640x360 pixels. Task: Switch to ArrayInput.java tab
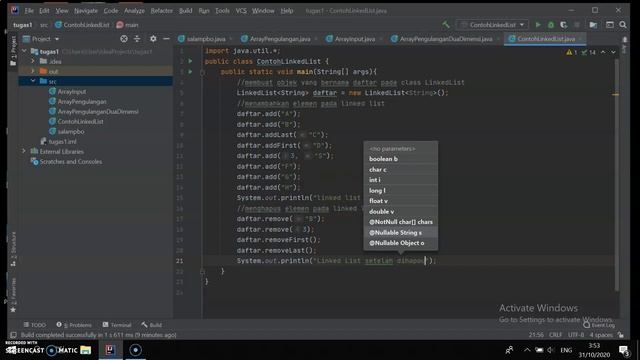[x=354, y=39]
